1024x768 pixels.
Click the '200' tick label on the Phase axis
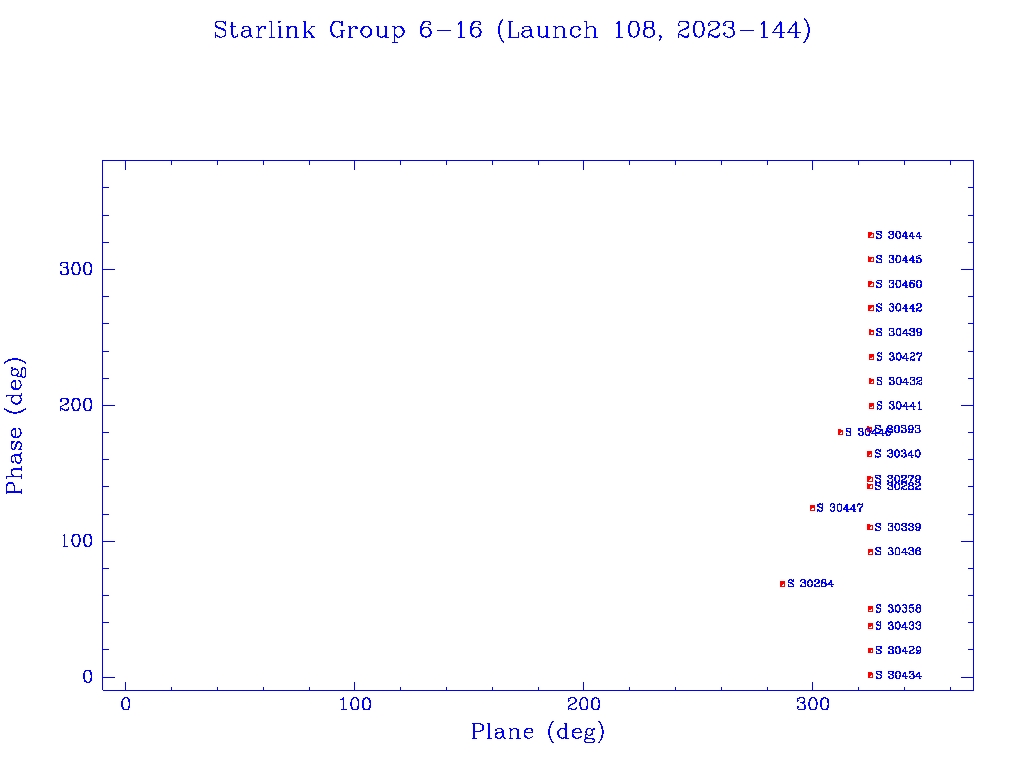[76, 405]
